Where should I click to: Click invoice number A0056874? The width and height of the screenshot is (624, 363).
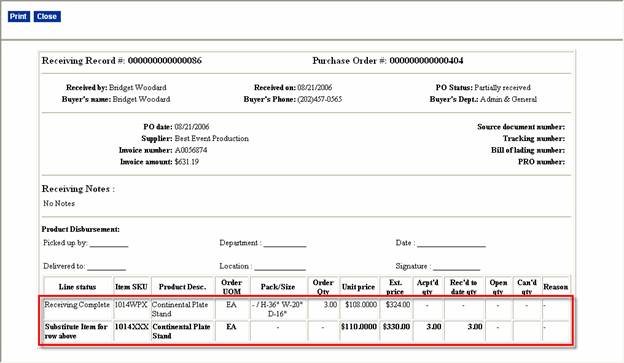click(x=191, y=150)
